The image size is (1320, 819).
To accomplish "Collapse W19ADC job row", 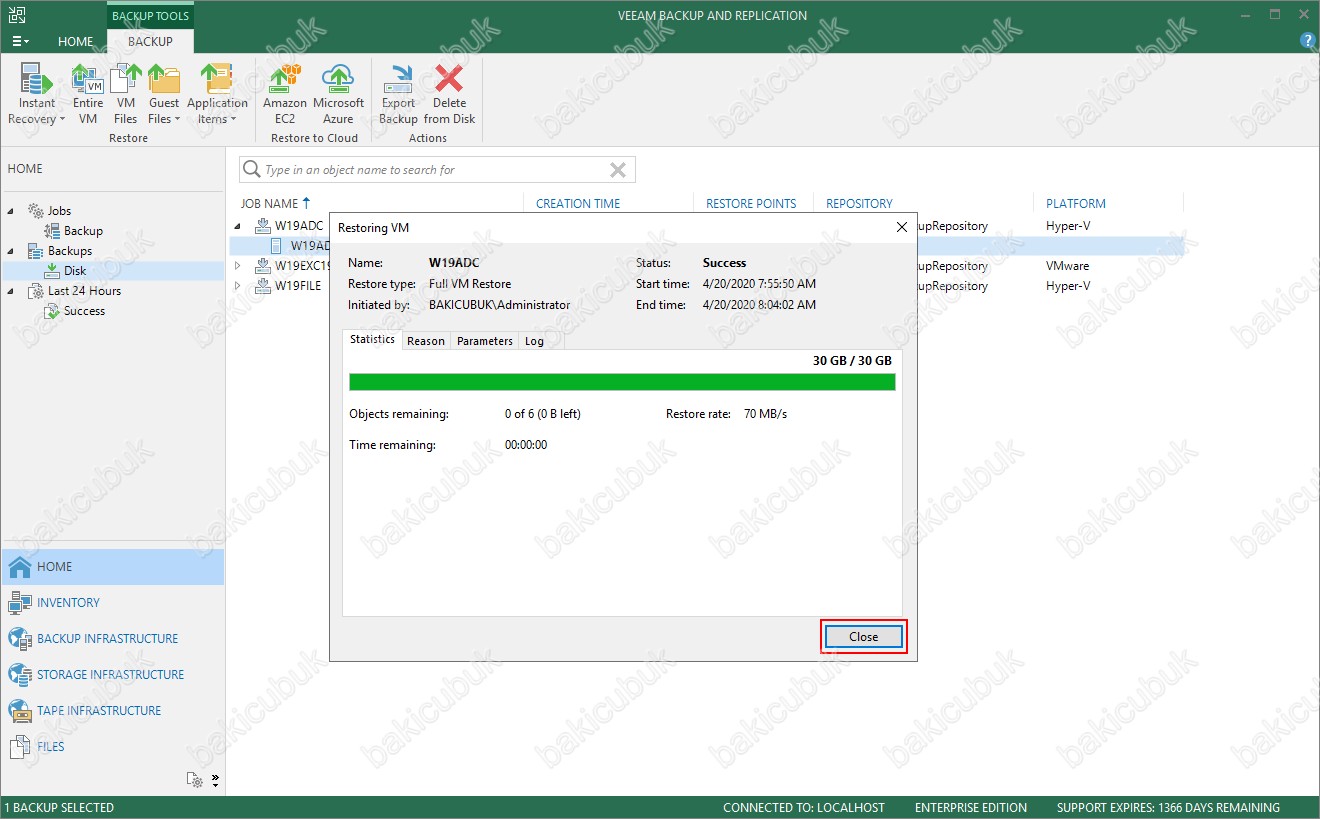I will [238, 226].
